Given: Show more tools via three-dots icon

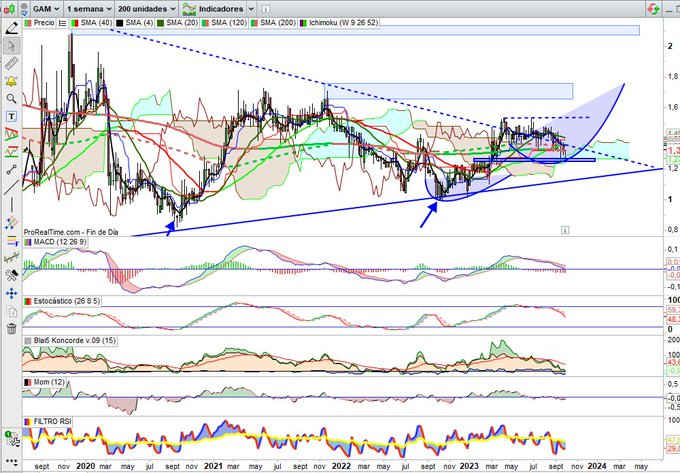Looking at the screenshot, I should click(x=12, y=462).
